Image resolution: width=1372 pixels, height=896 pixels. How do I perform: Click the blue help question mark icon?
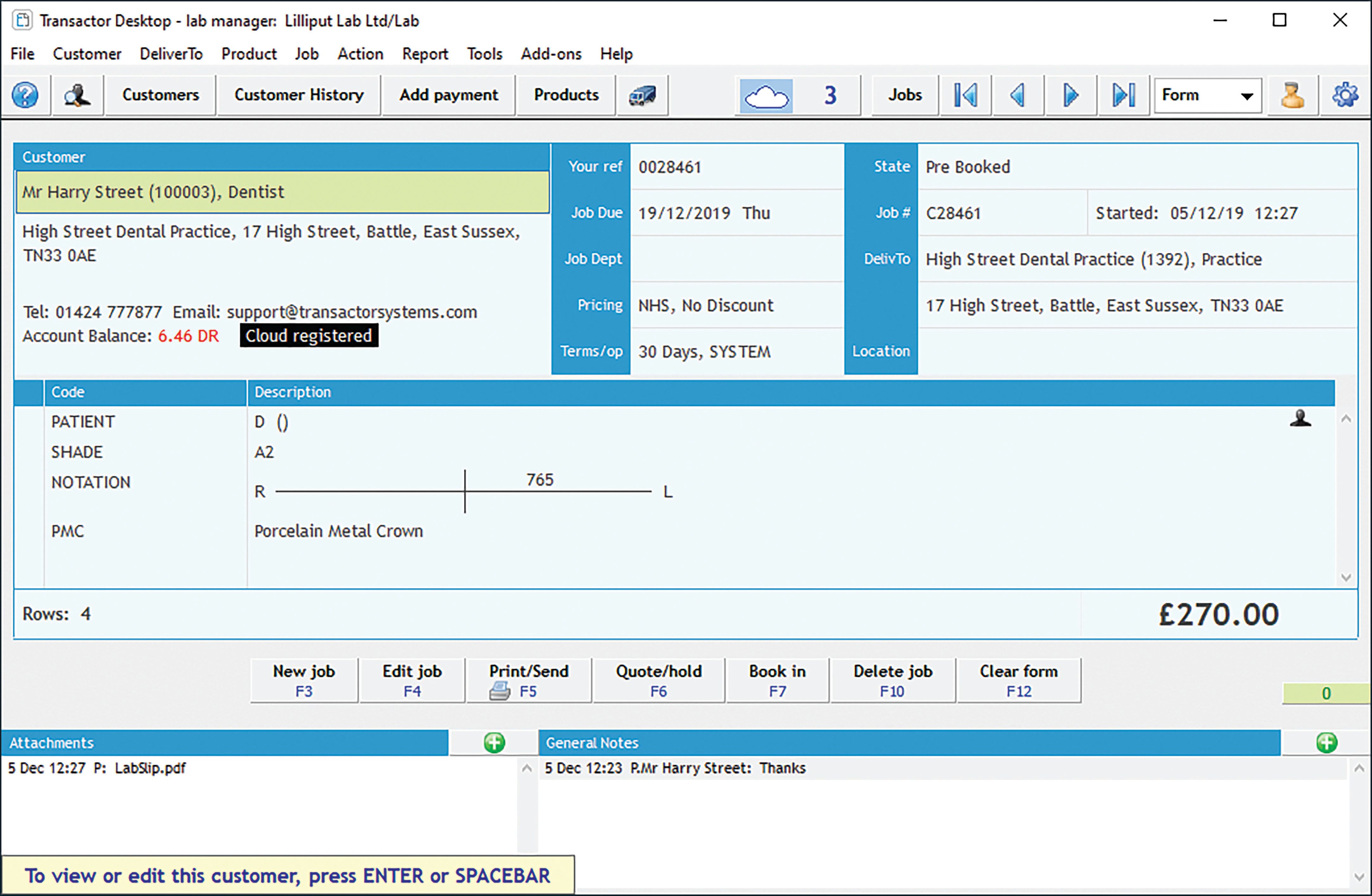click(25, 95)
